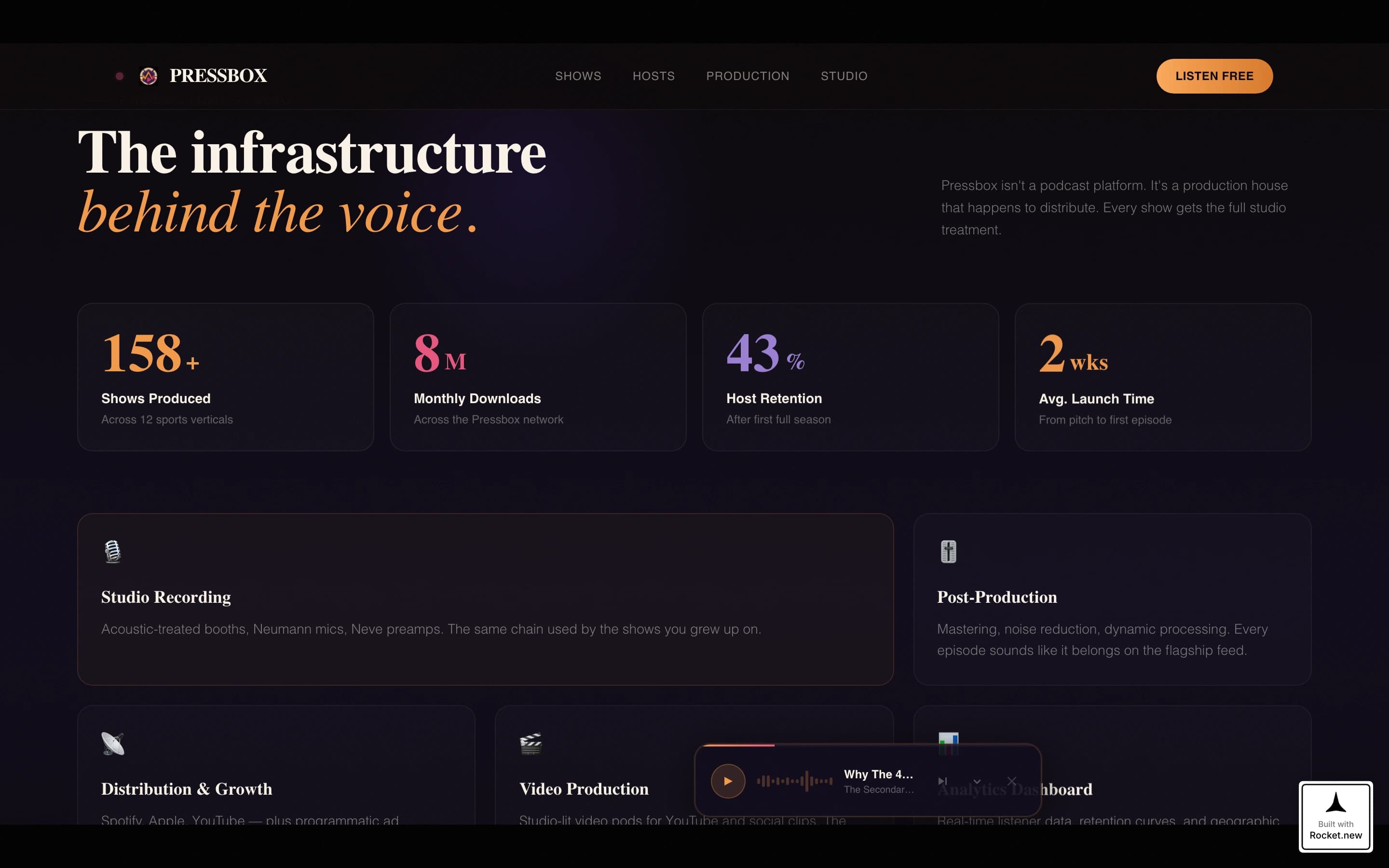1389x868 pixels.
Task: Open the SHOWS nav item
Action: click(578, 76)
